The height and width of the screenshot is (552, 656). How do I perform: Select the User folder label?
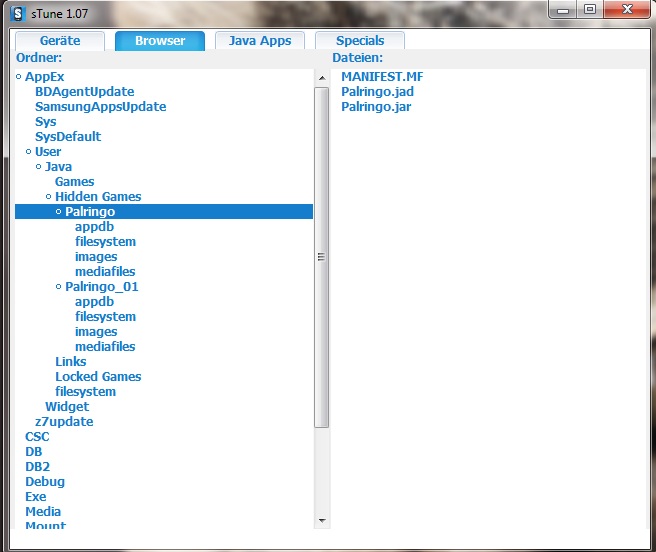[x=48, y=151]
